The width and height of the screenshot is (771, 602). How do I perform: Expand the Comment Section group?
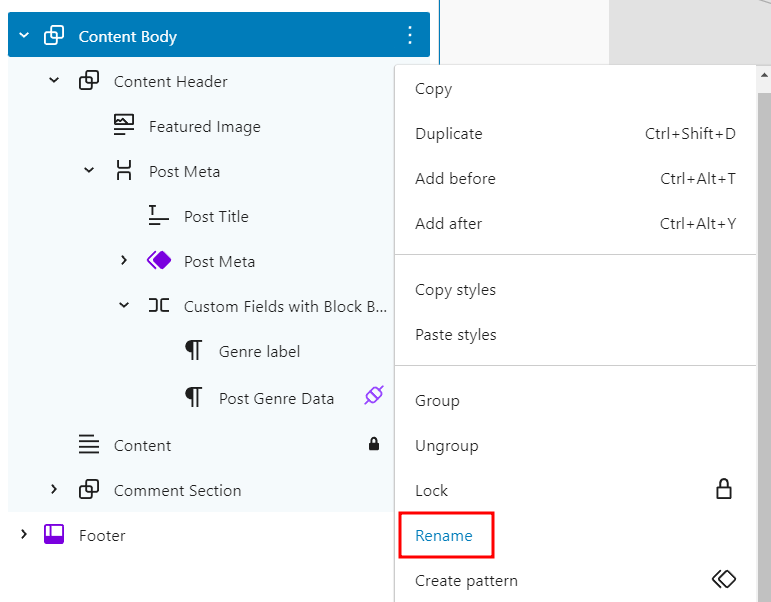54,490
